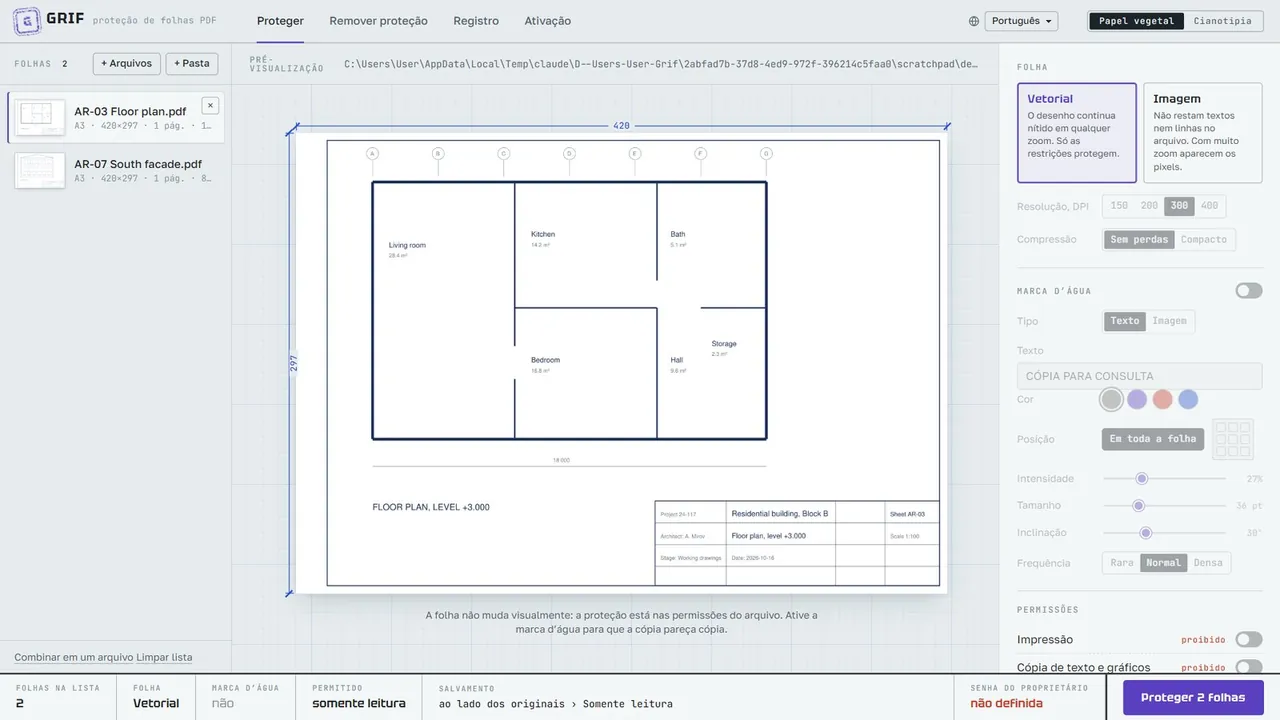Click the Combinar em um arquivo link
1280x720 pixels.
pyautogui.click(x=74, y=657)
